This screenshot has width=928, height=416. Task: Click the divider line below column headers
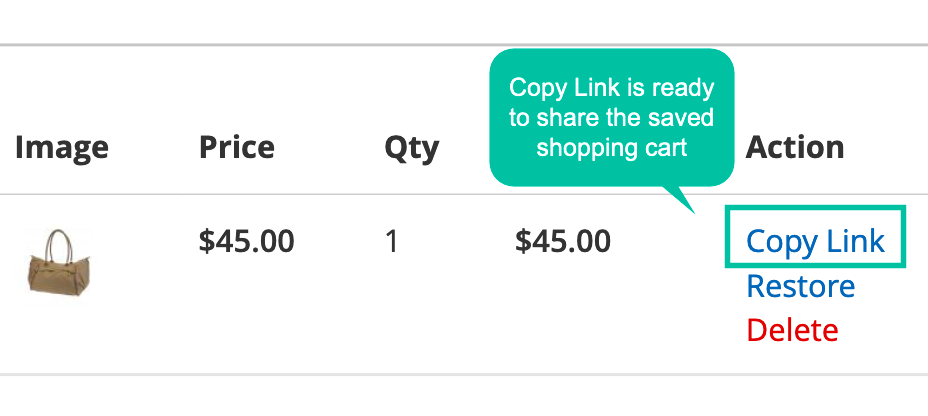pos(464,194)
